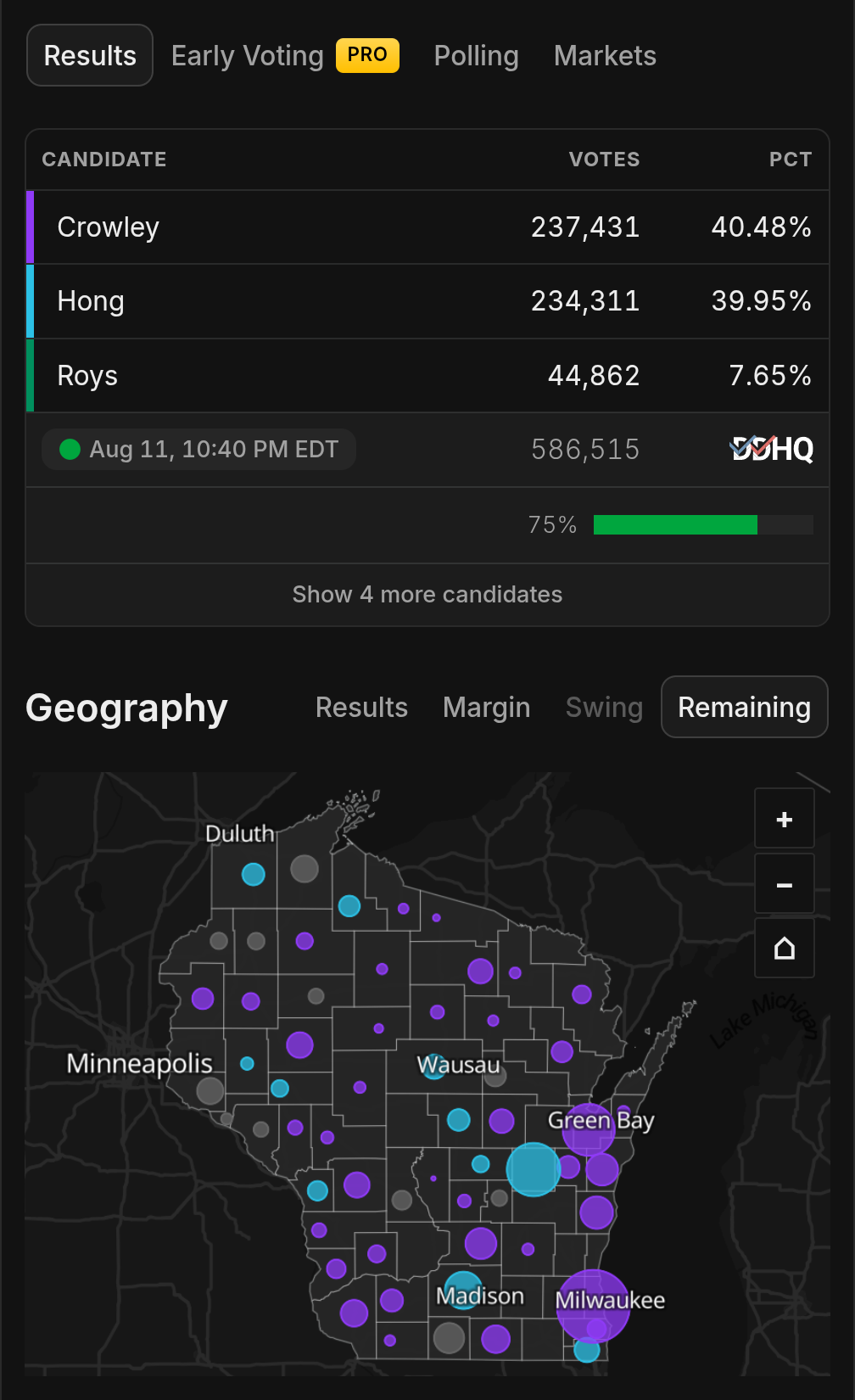The width and height of the screenshot is (855, 1400).
Task: Select Geography Margin map mode
Action: pos(486,707)
